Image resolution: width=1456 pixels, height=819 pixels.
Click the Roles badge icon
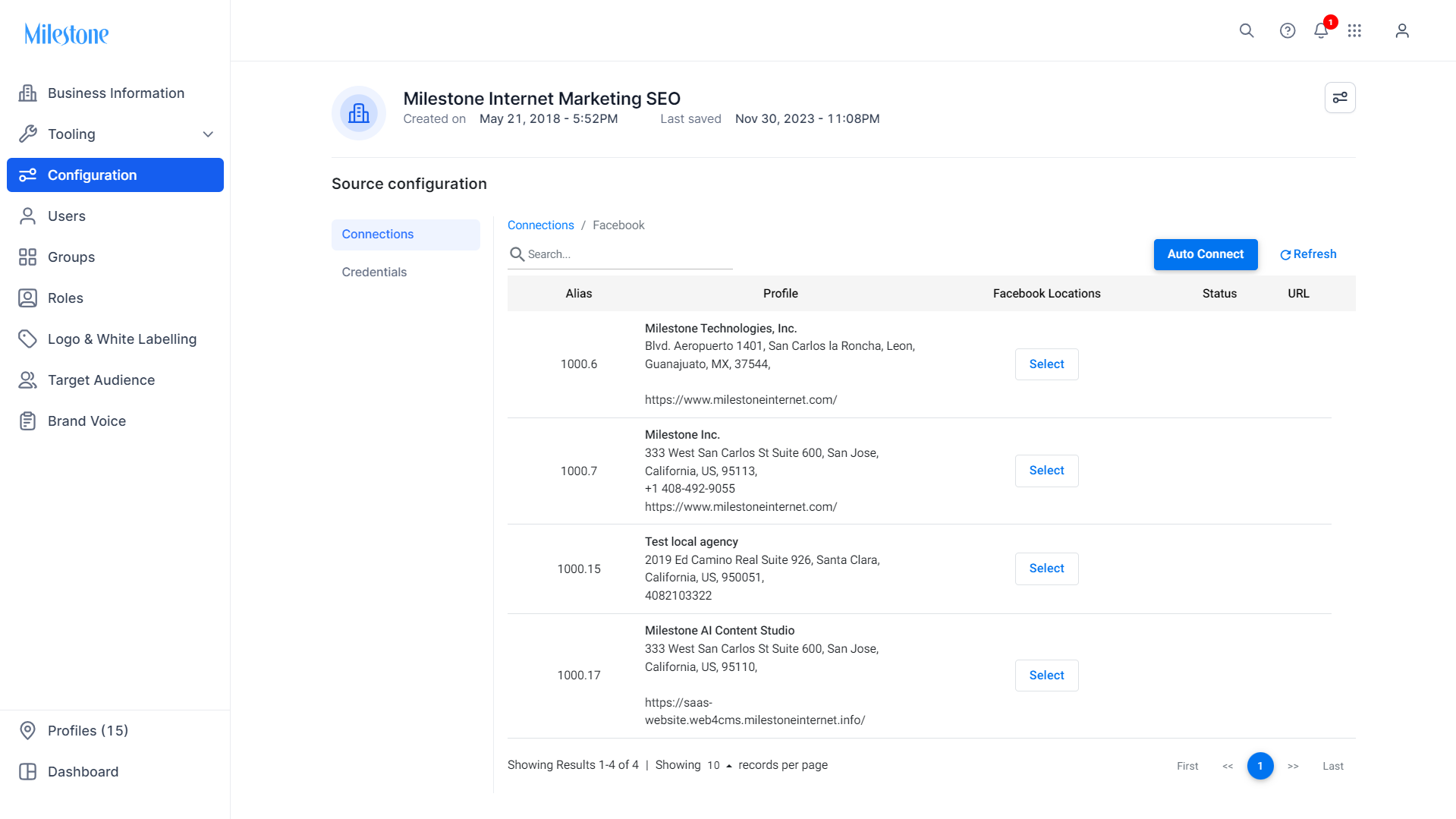tap(28, 298)
